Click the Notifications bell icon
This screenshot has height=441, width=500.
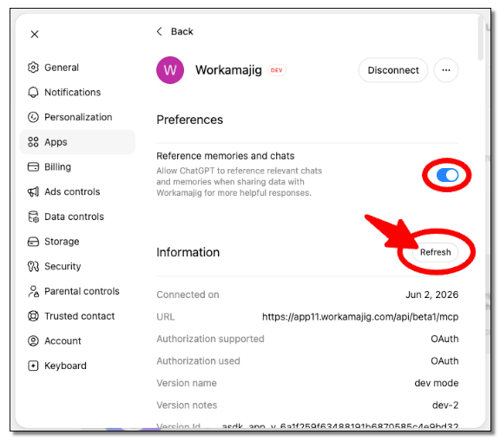(33, 92)
